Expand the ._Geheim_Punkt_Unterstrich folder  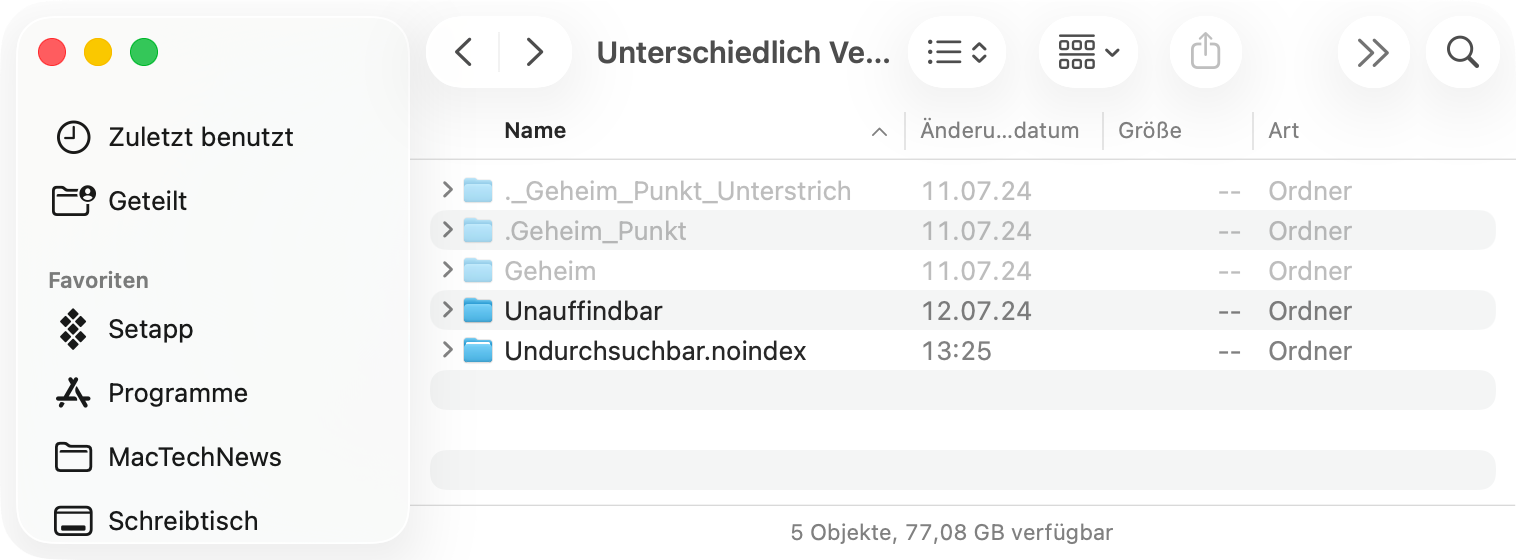point(447,190)
